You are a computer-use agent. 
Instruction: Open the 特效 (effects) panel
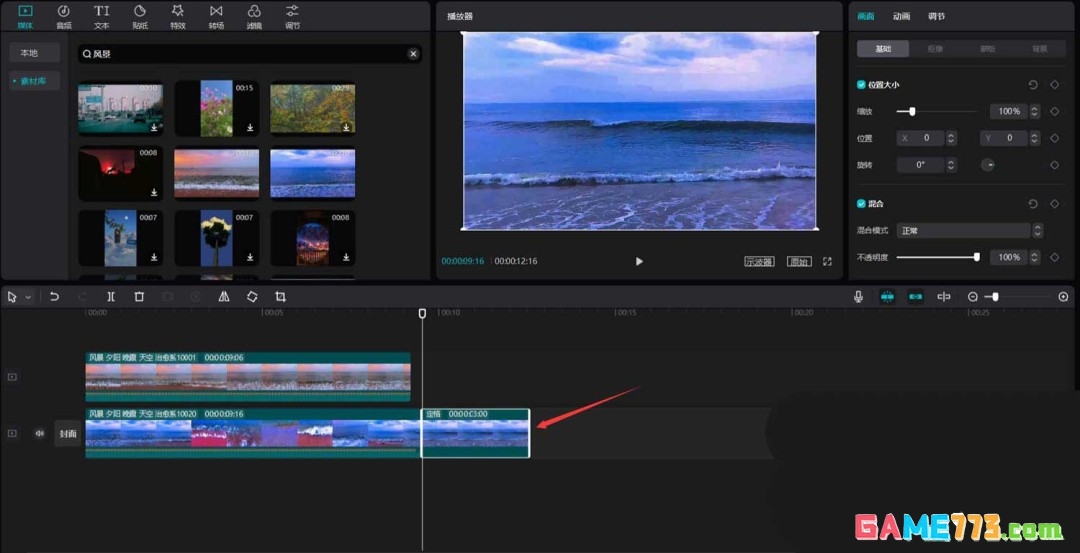point(178,16)
